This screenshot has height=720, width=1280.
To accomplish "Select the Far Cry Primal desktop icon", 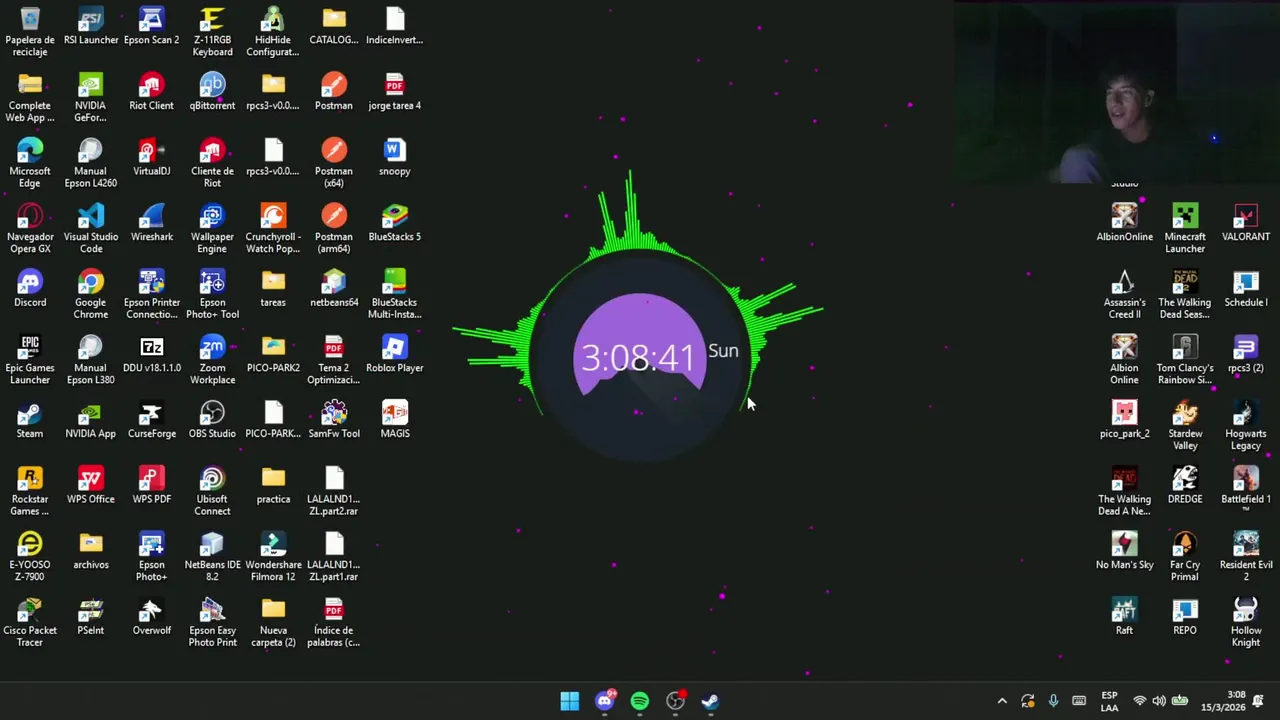I will pyautogui.click(x=1185, y=557).
